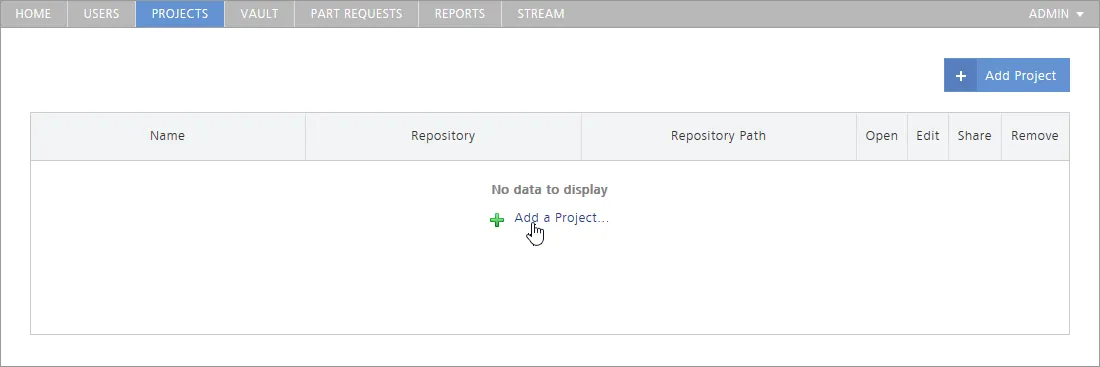Click the Add Project button label

1021,76
